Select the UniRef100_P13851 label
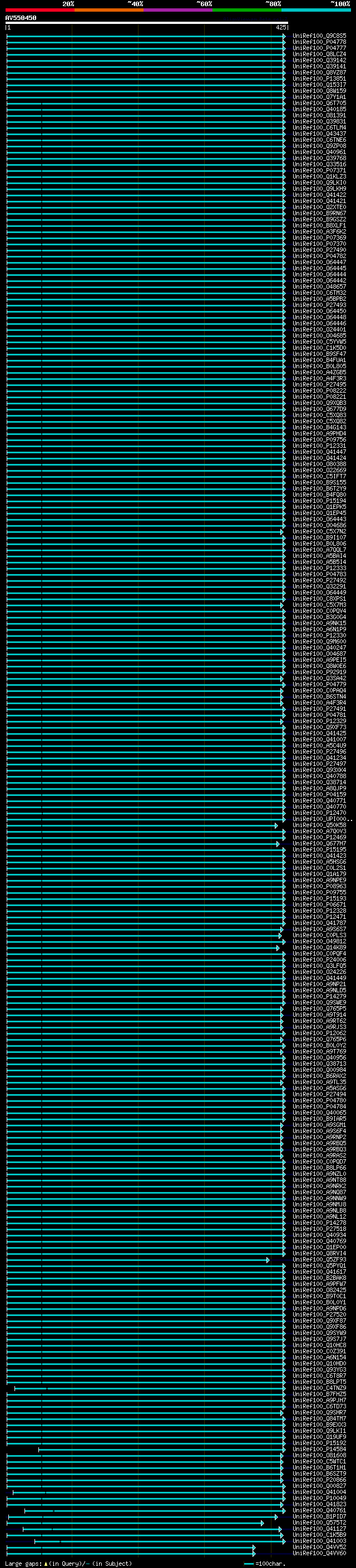This screenshot has height=1568, width=356. (319, 78)
